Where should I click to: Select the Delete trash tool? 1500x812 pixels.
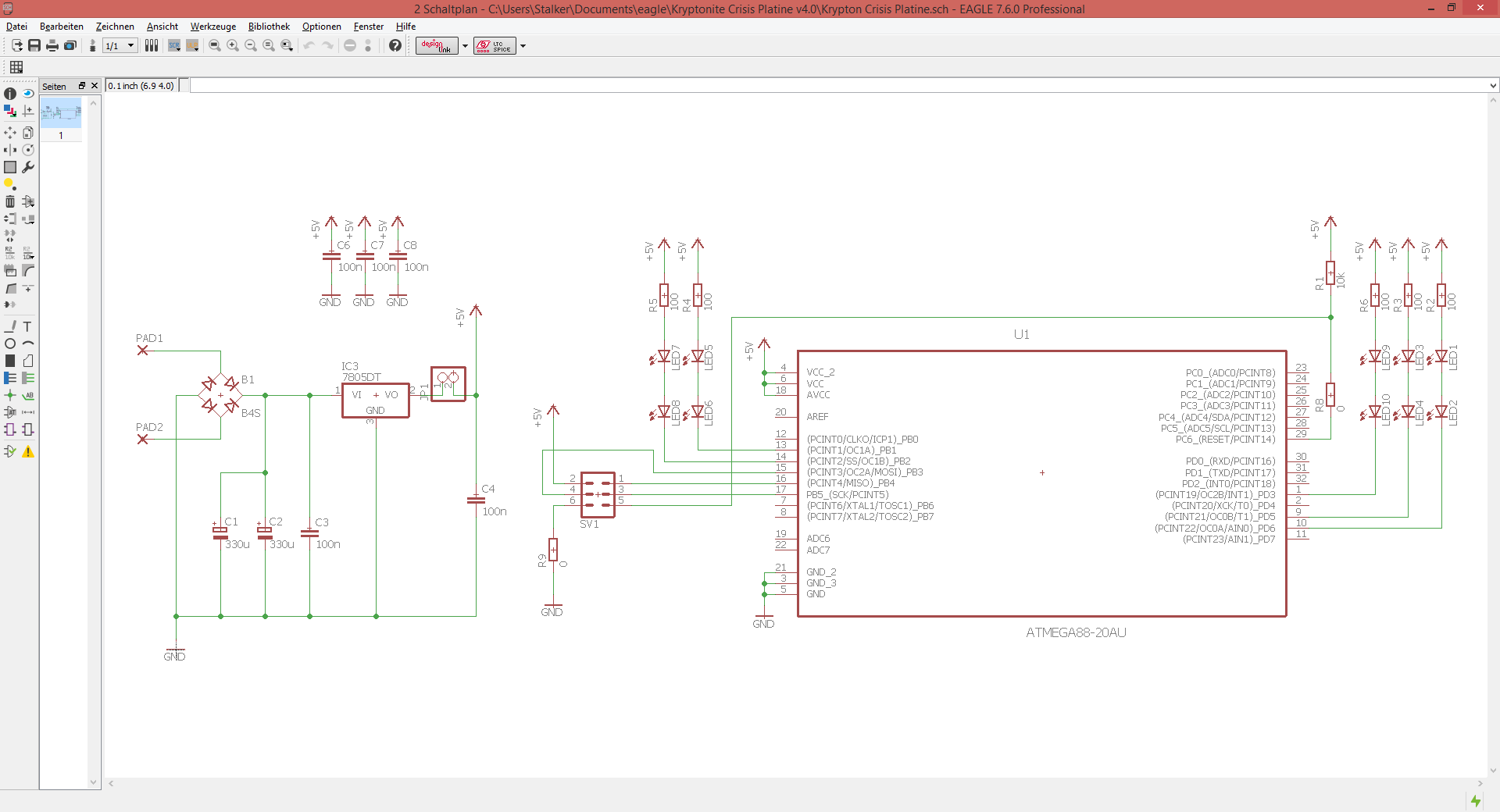pyautogui.click(x=10, y=201)
